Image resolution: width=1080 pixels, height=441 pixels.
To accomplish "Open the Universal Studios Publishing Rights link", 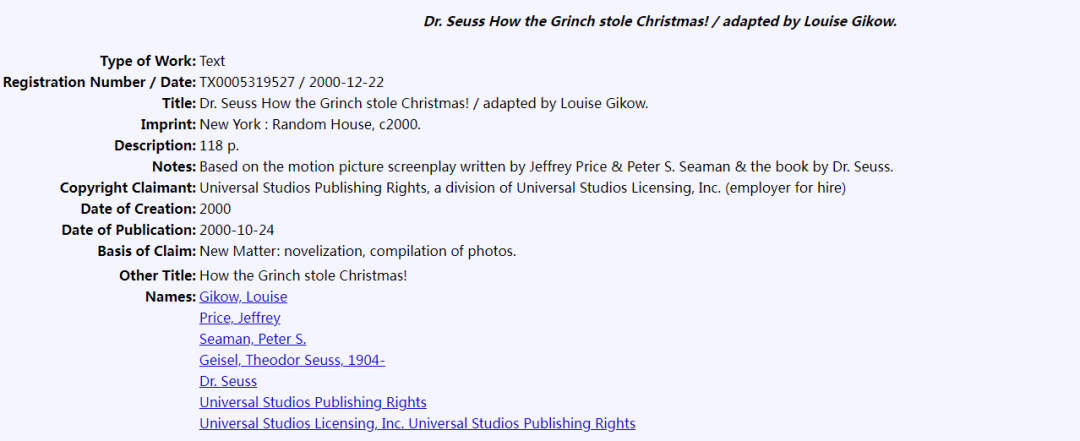I will (x=313, y=402).
